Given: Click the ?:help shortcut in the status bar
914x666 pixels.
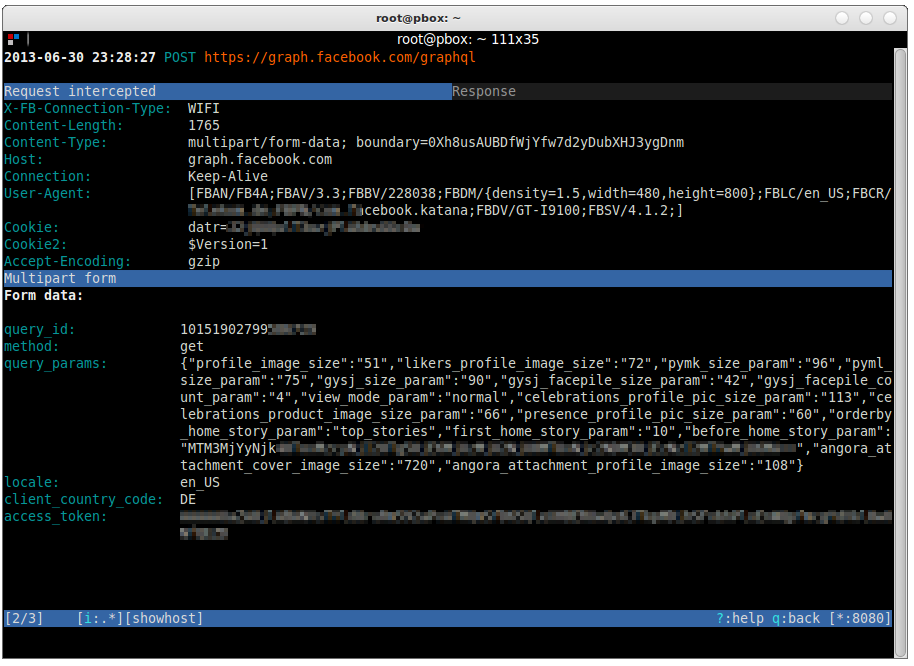Looking at the screenshot, I should coord(740,618).
